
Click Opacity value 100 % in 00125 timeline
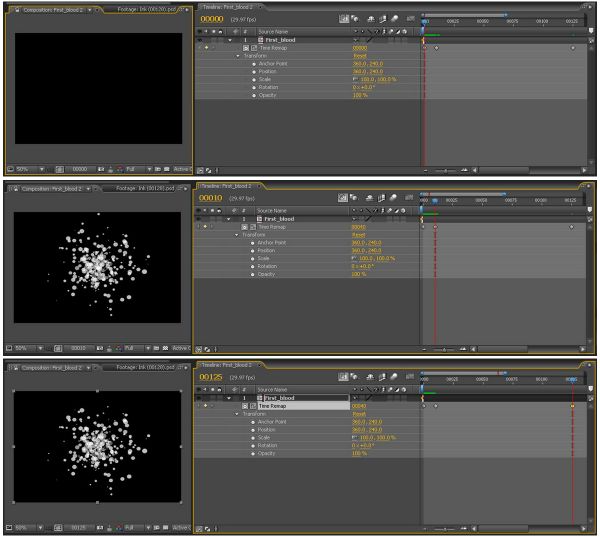tap(359, 454)
